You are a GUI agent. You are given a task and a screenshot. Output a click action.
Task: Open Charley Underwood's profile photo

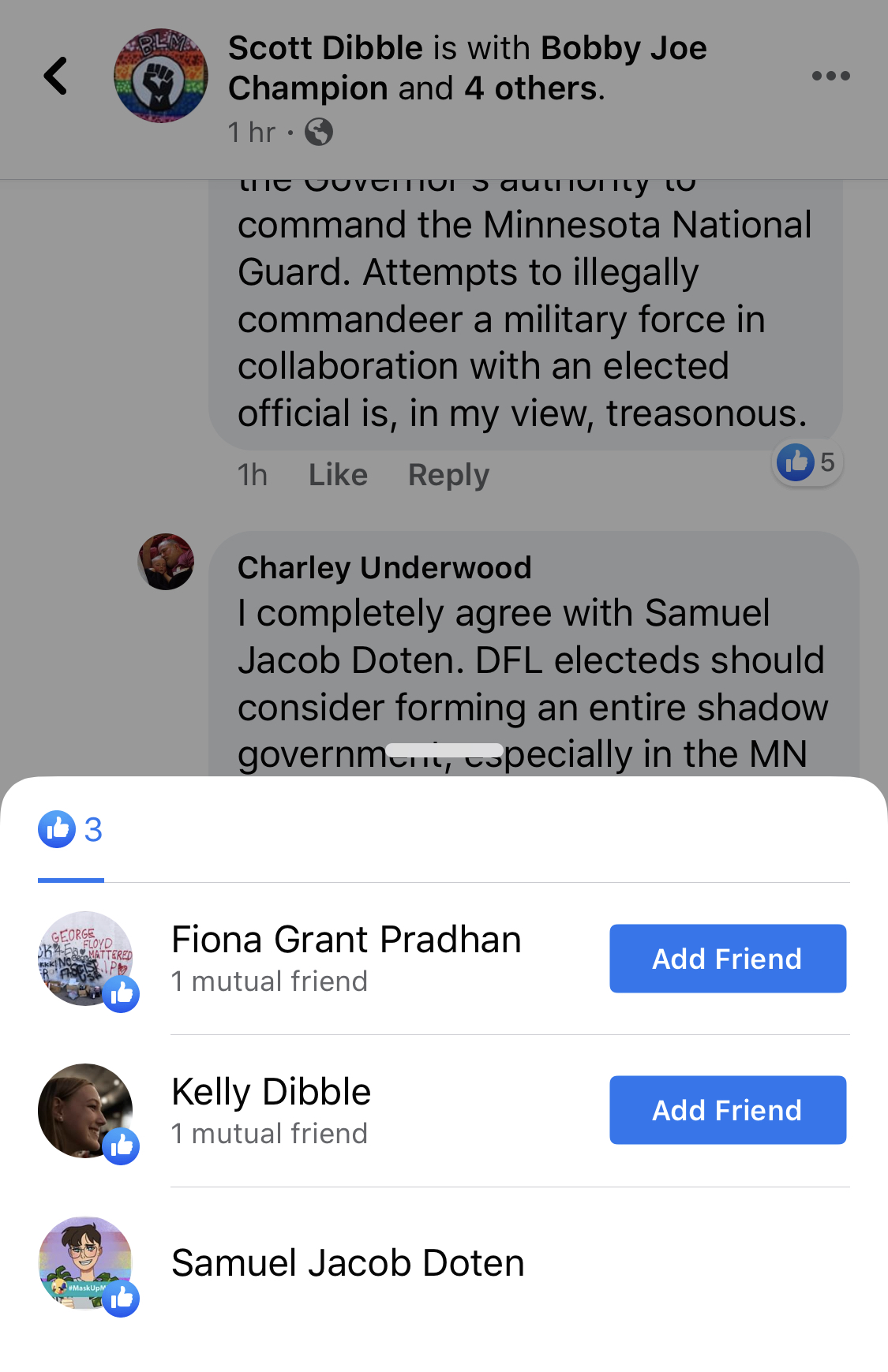pyautogui.click(x=166, y=562)
